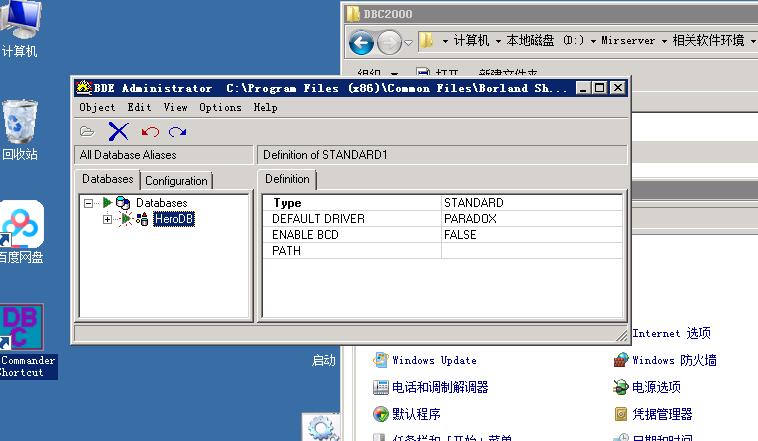Click the Open folder toolbar icon
758x441 pixels.
pos(87,131)
